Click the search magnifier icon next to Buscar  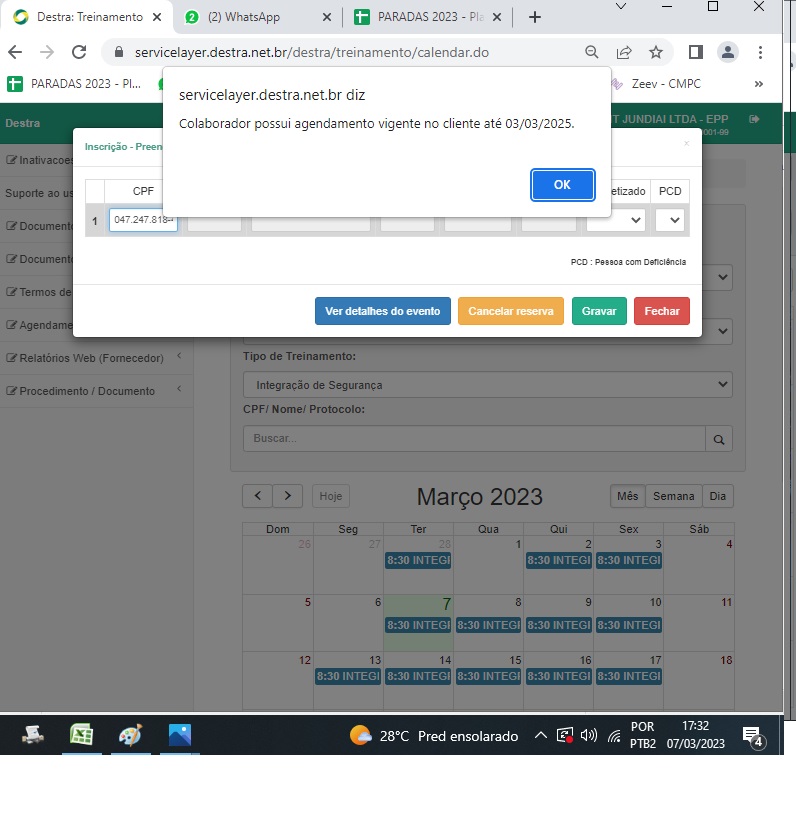(718, 438)
